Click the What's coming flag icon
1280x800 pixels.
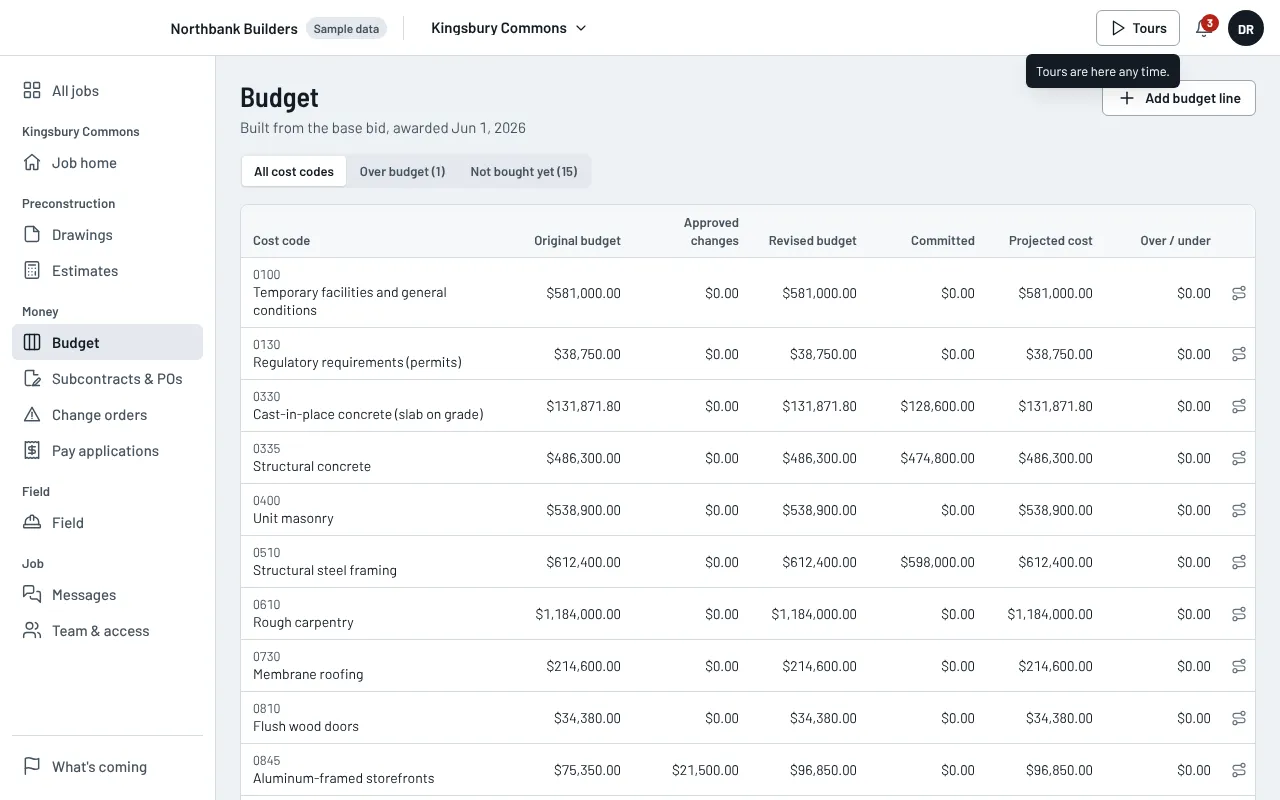tap(32, 767)
